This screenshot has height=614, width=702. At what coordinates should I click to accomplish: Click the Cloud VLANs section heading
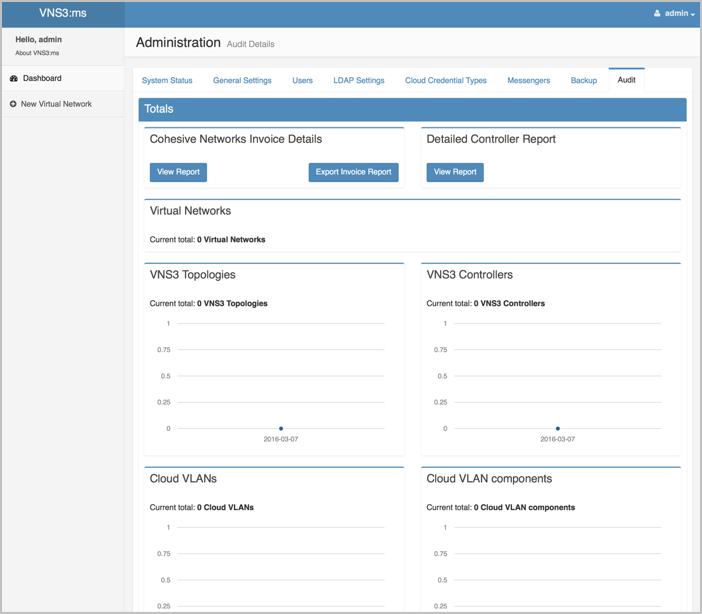point(183,479)
